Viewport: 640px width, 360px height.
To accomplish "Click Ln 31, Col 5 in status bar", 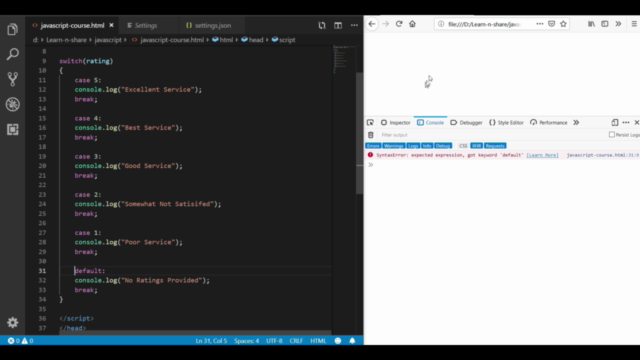I will pyautogui.click(x=211, y=340).
